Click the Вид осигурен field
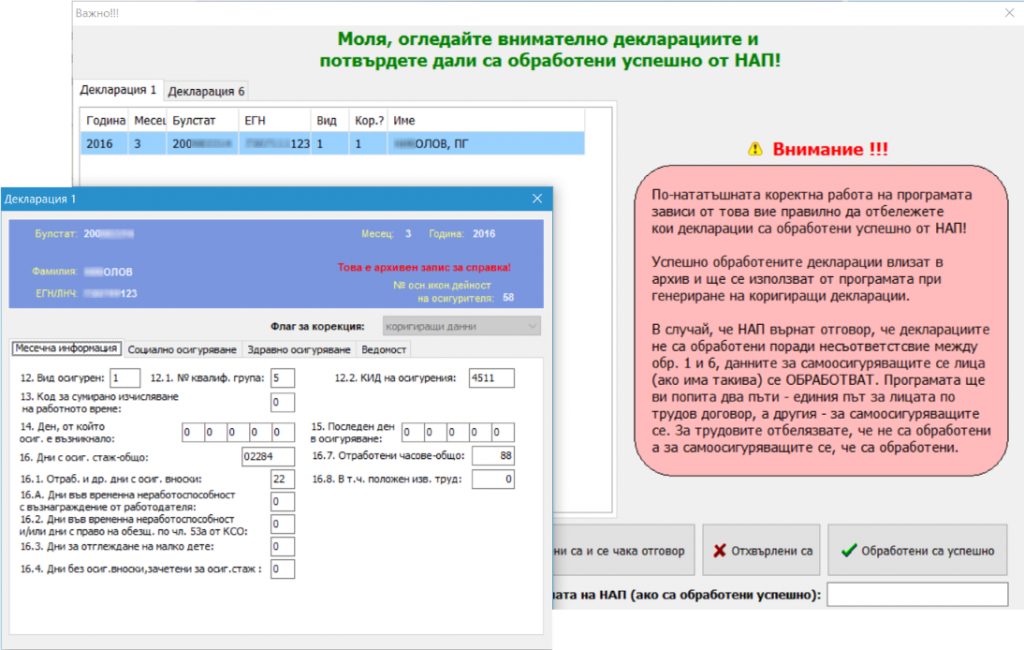1024x650 pixels. pyautogui.click(x=125, y=378)
